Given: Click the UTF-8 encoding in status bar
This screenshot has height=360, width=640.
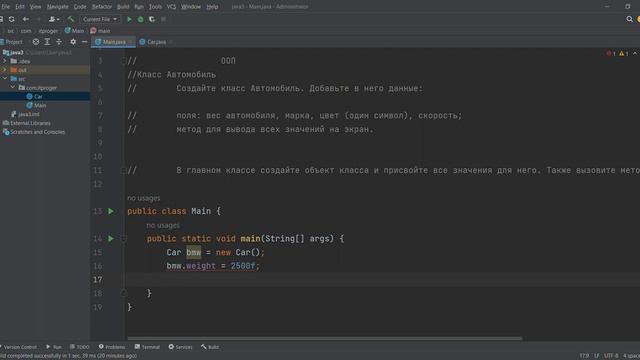Looking at the screenshot, I should point(611,356).
